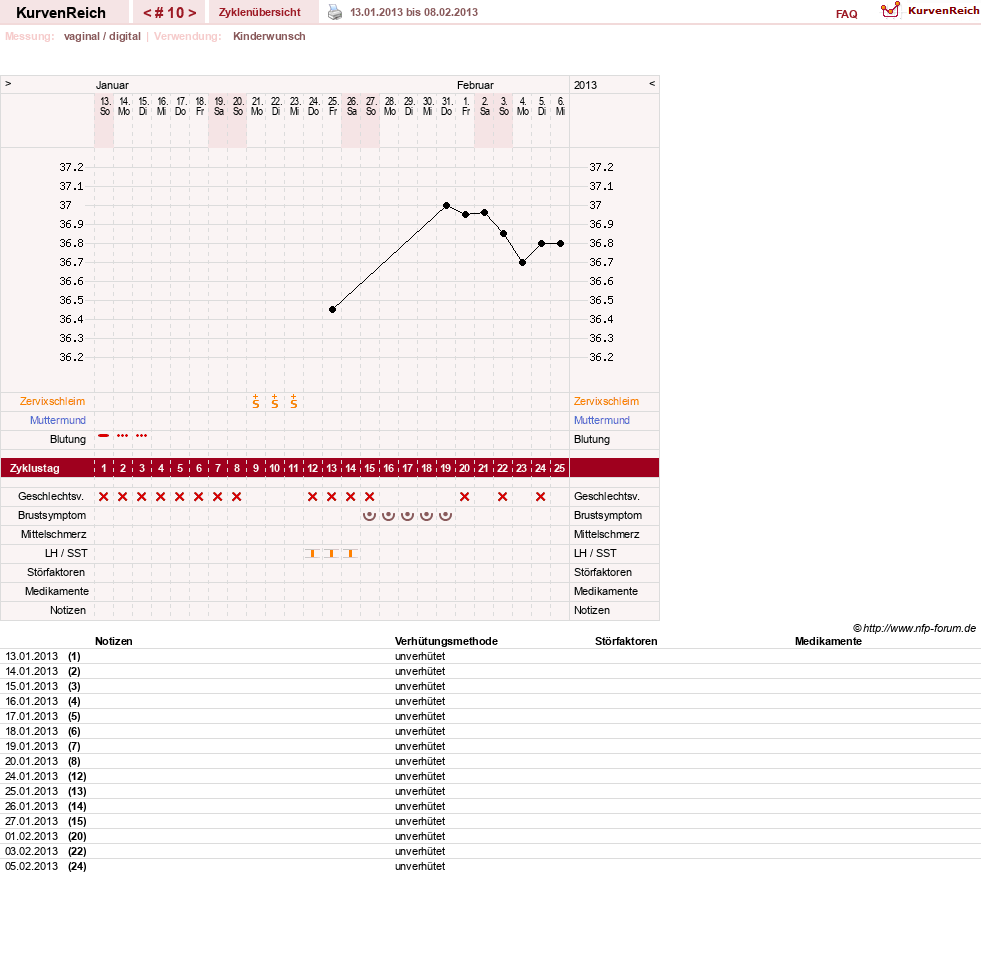Click the left > arrow in chart header
Screen dimensions: 981x960
click(8, 83)
